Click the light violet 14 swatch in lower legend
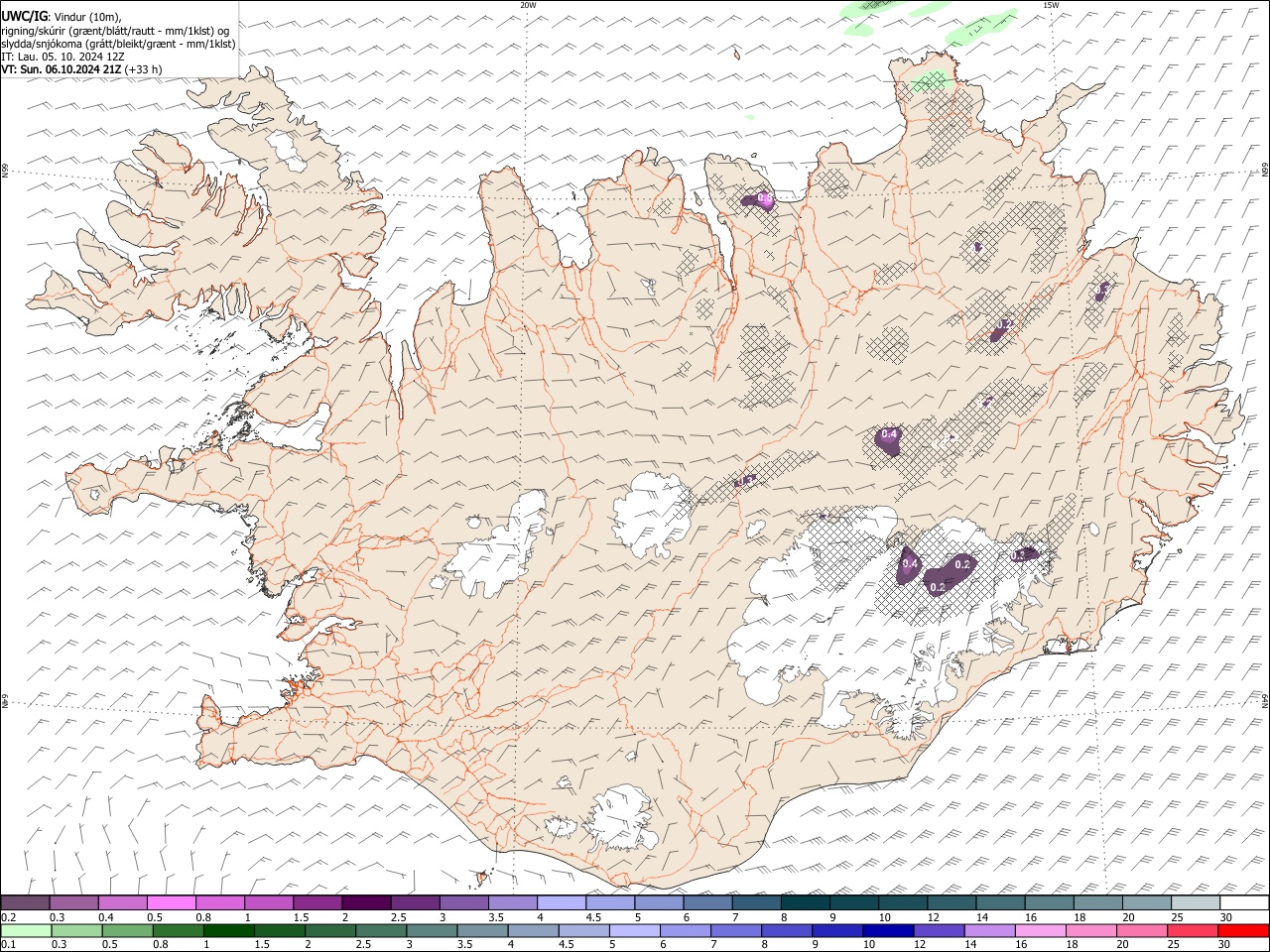1270x952 pixels. (x=989, y=930)
